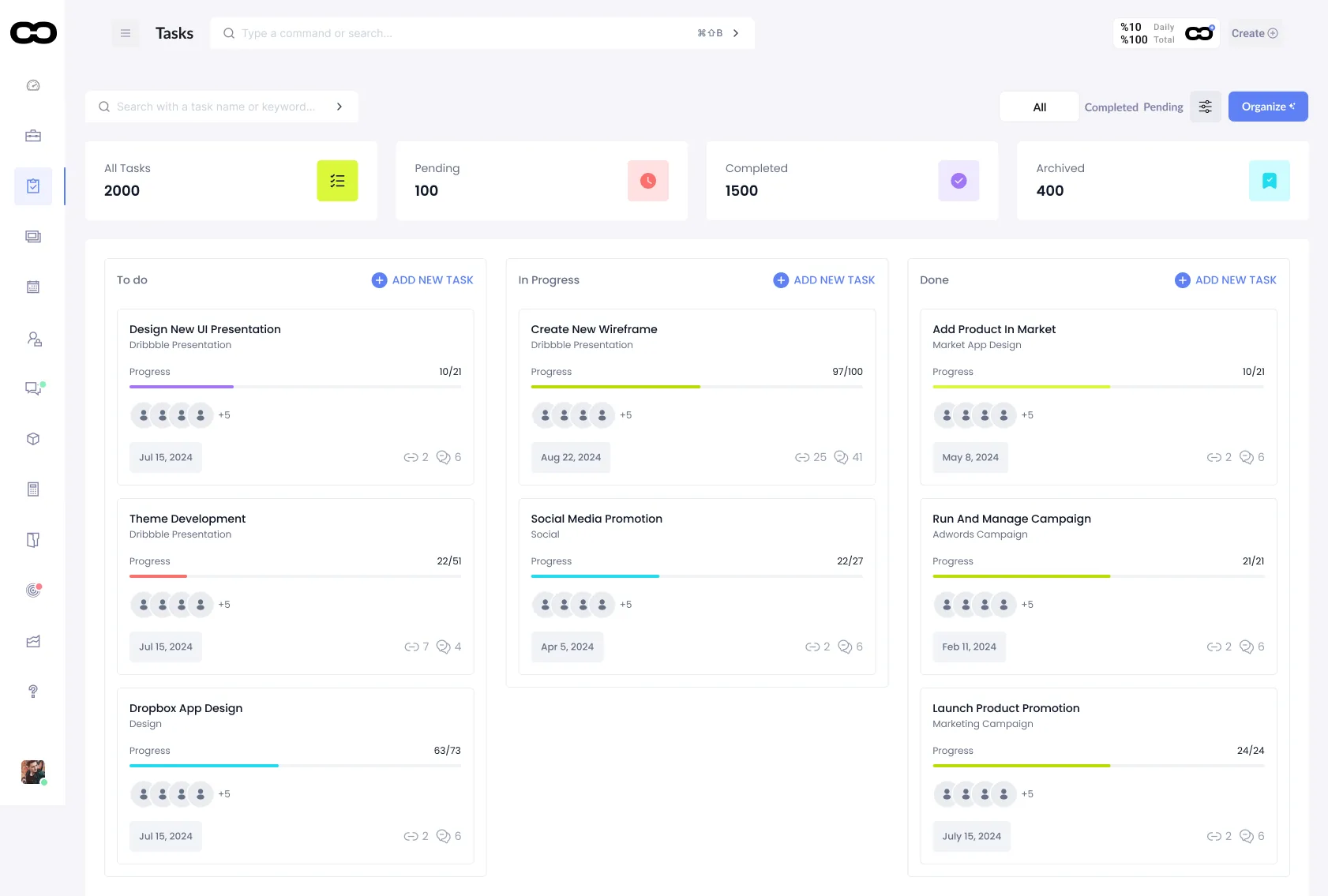Click the Feb 11, 2024 date chip
1328x896 pixels.
point(969,647)
